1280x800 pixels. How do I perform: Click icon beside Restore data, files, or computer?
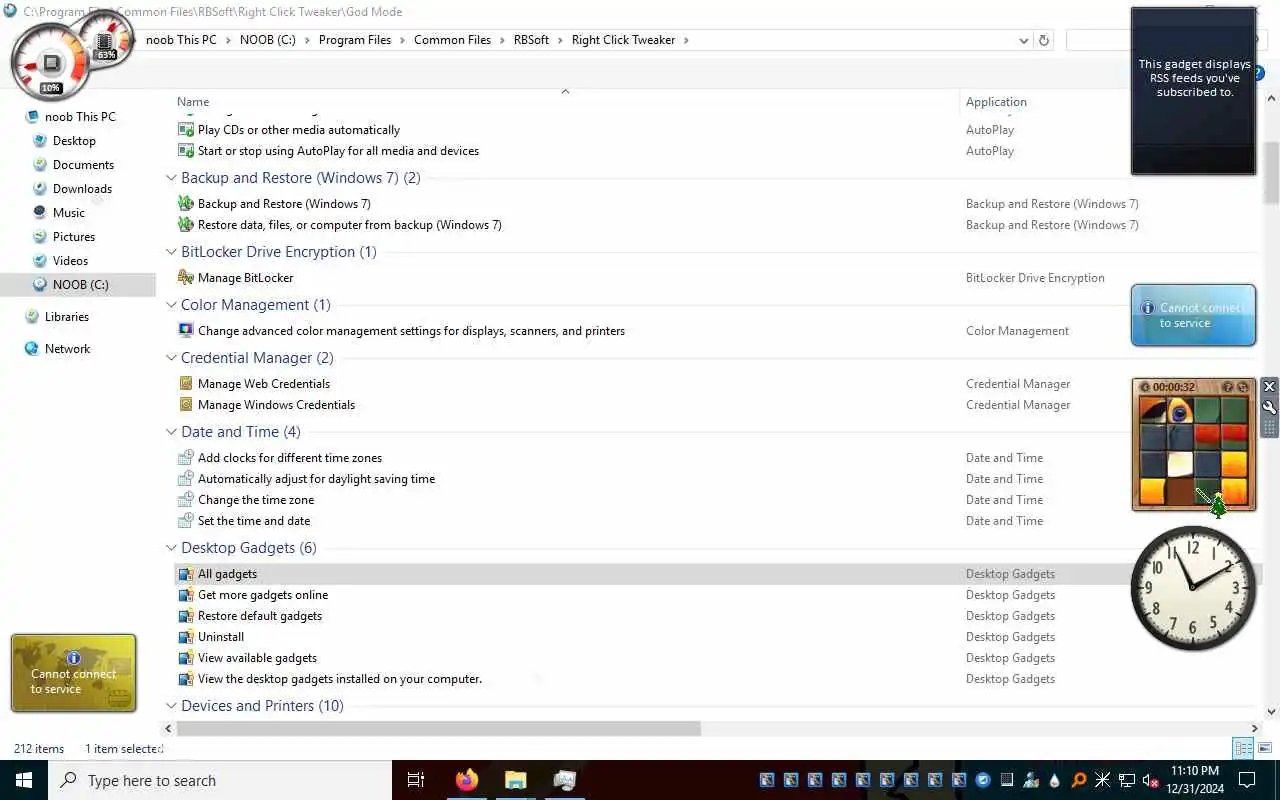click(186, 225)
